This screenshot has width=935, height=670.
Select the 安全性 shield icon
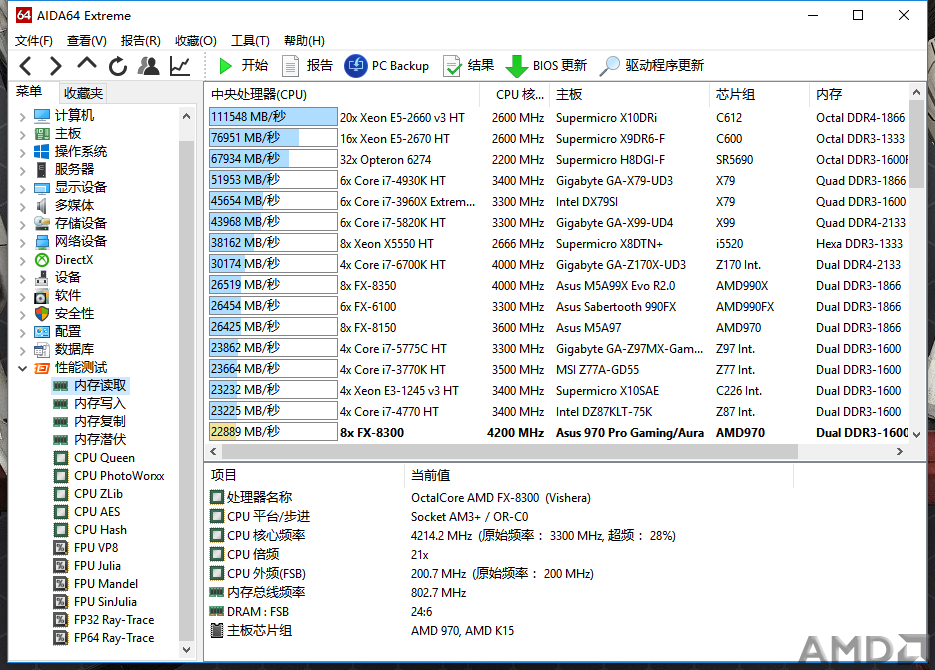pyautogui.click(x=42, y=314)
